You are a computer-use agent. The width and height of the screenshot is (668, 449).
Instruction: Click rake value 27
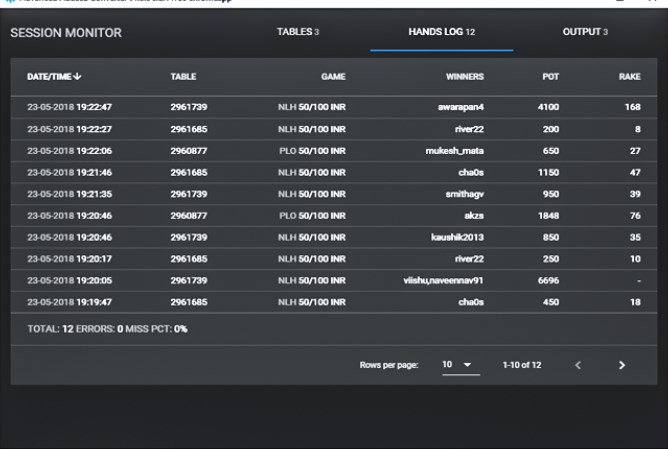pyautogui.click(x=635, y=151)
